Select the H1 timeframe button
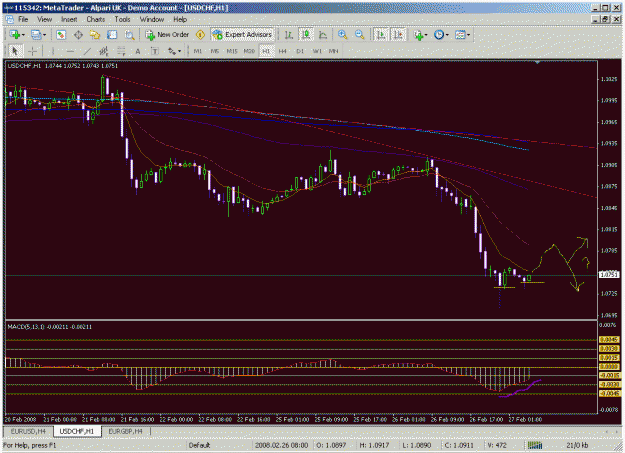The height and width of the screenshot is (453, 625). coord(266,51)
